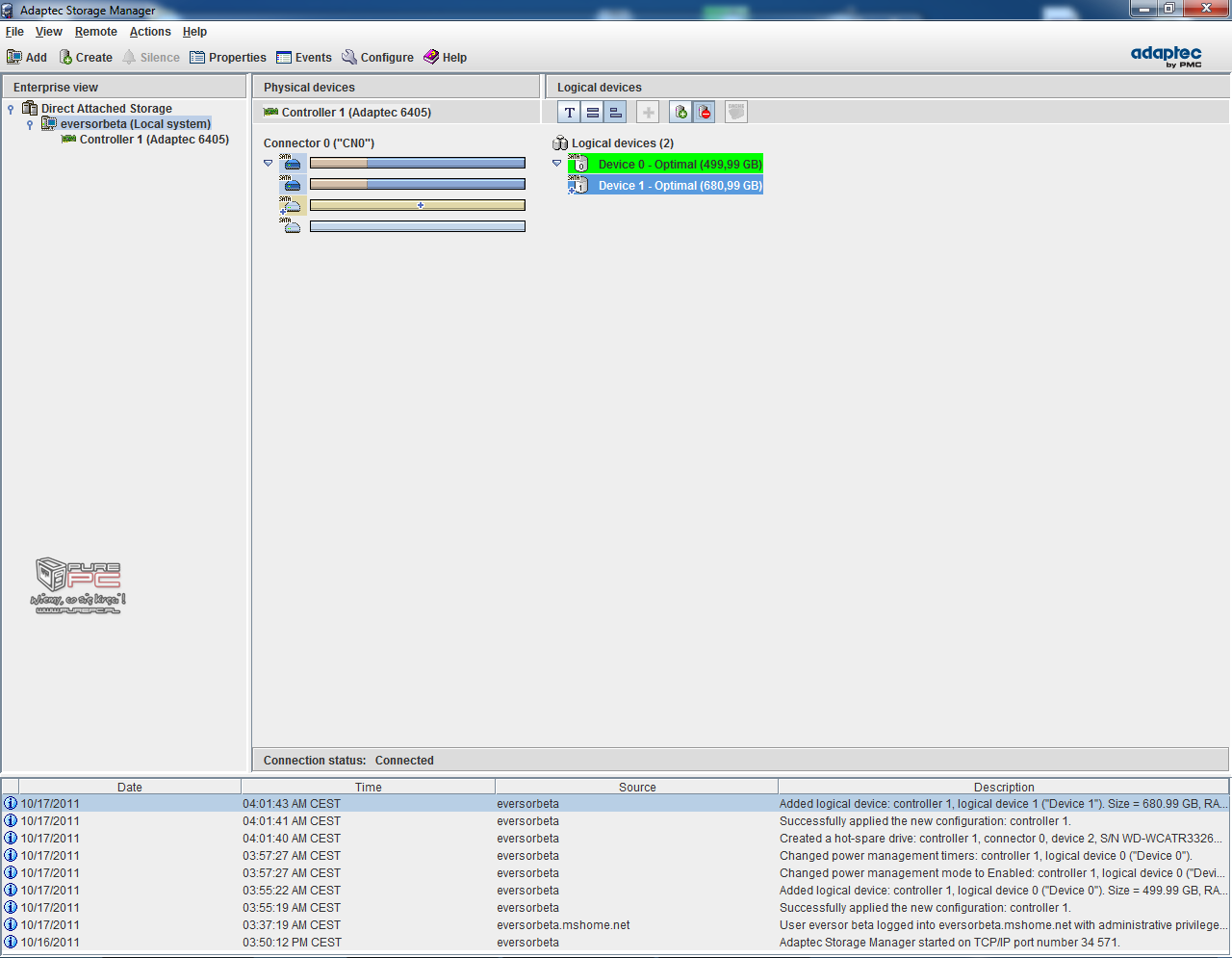Click the Device 0 logical disk icon
This screenshot has height=958, width=1232.
tap(577, 163)
